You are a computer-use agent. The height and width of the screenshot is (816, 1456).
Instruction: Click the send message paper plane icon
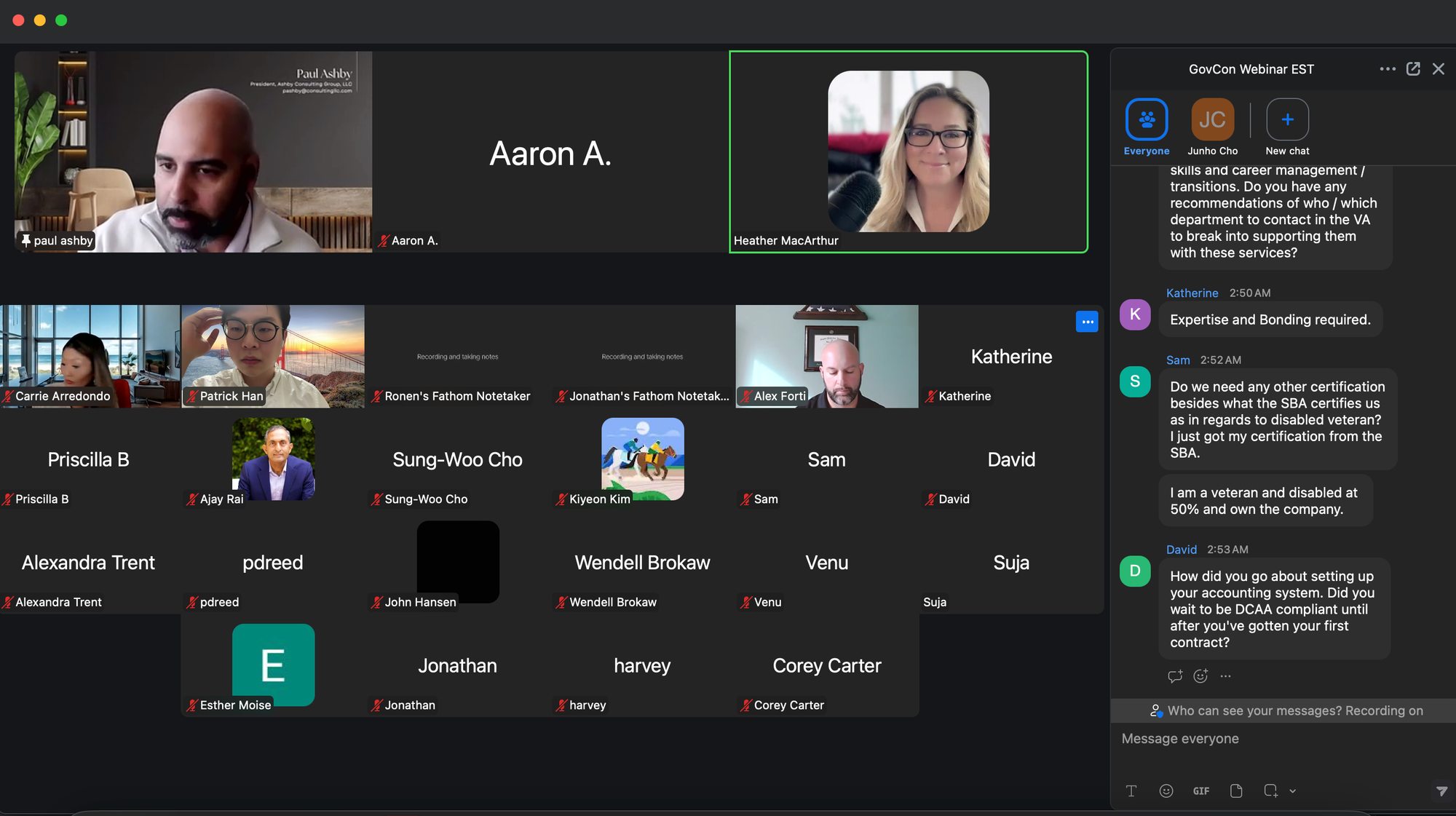point(1442,791)
